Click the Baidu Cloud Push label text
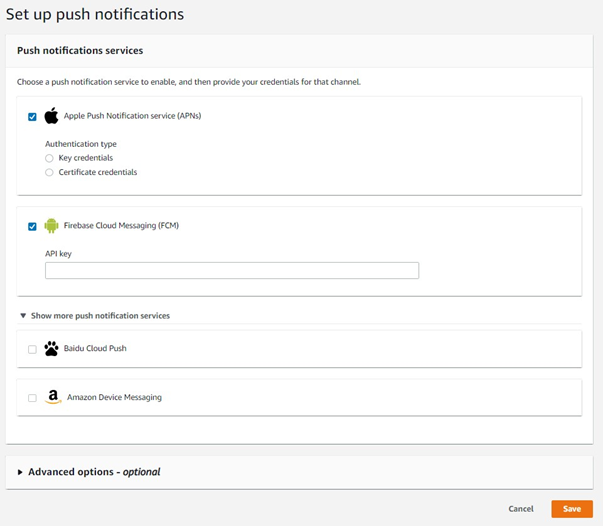Viewport: 603px width, 526px height. [x=95, y=349]
